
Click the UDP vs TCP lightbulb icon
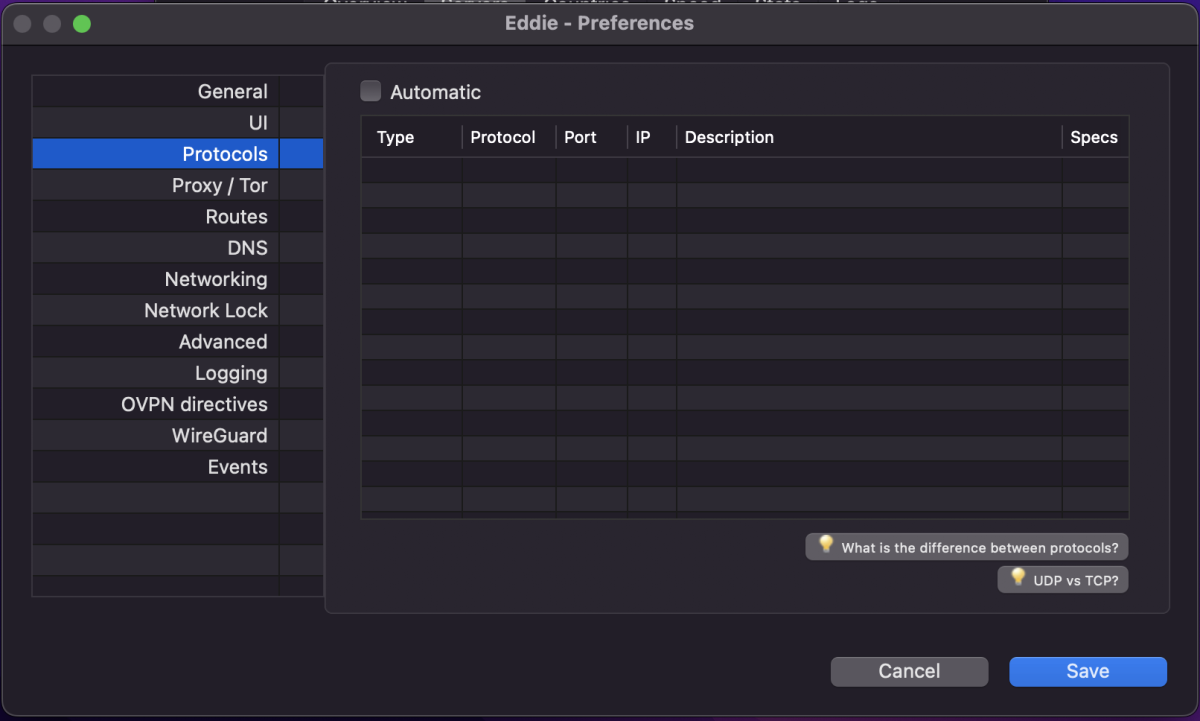coord(1018,578)
